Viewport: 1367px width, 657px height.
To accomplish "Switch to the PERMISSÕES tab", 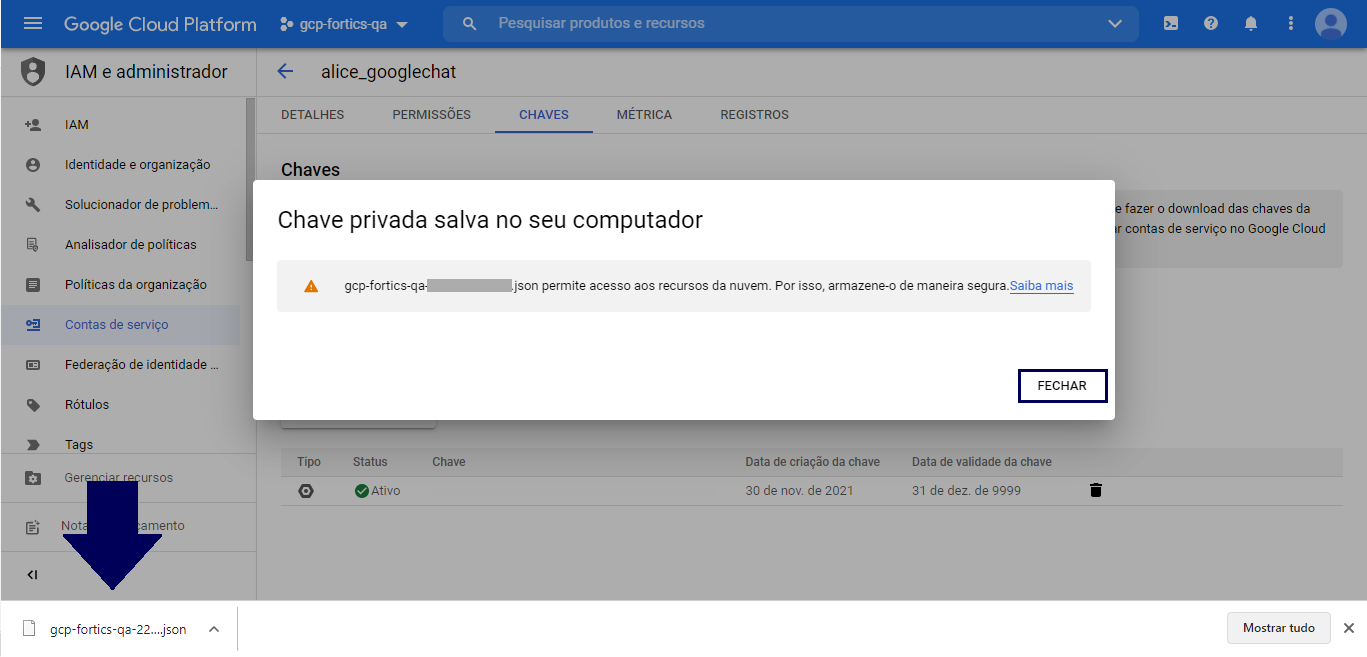I will click(x=432, y=115).
